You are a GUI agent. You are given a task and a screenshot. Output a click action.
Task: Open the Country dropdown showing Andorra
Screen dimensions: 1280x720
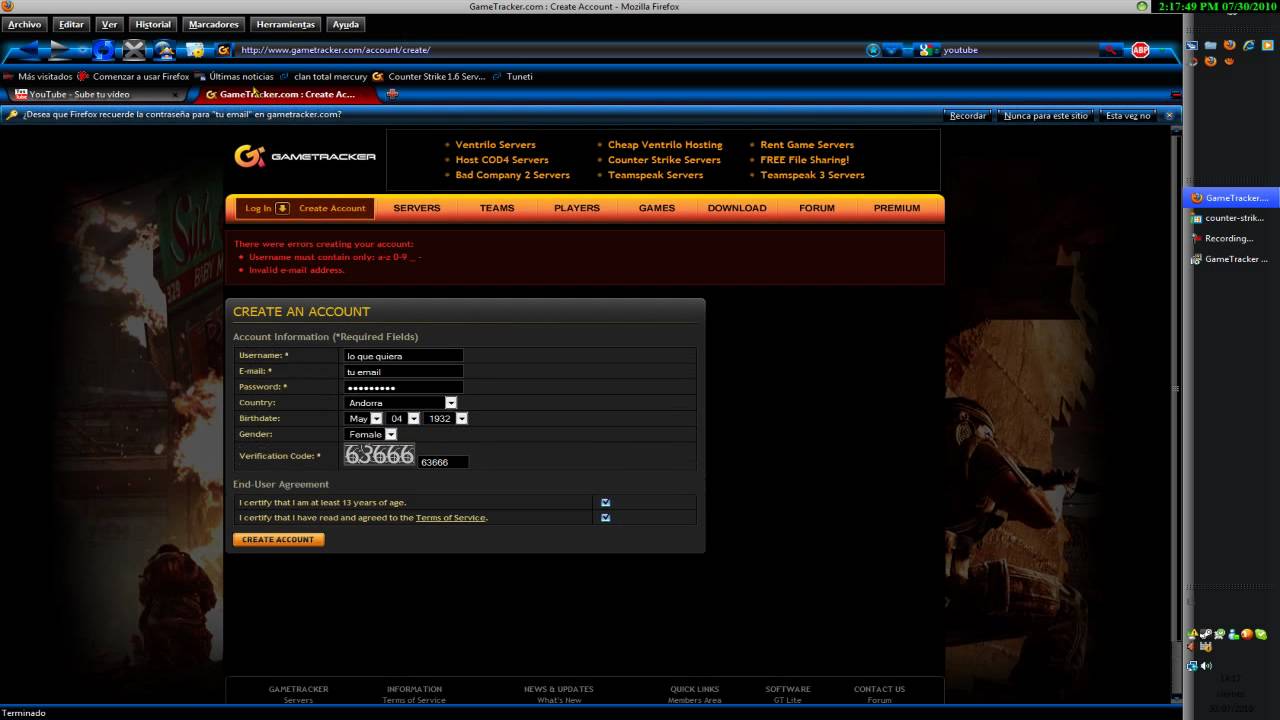[x=400, y=403]
